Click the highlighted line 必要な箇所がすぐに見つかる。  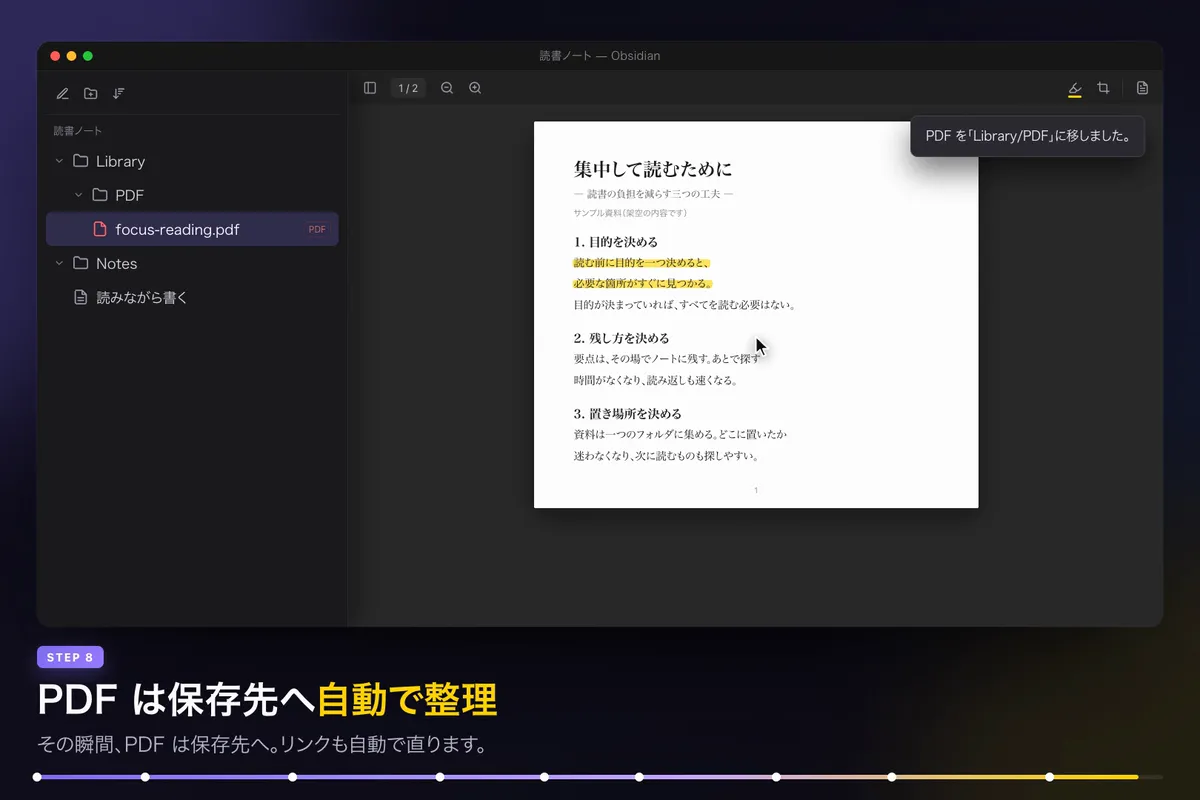pos(642,283)
